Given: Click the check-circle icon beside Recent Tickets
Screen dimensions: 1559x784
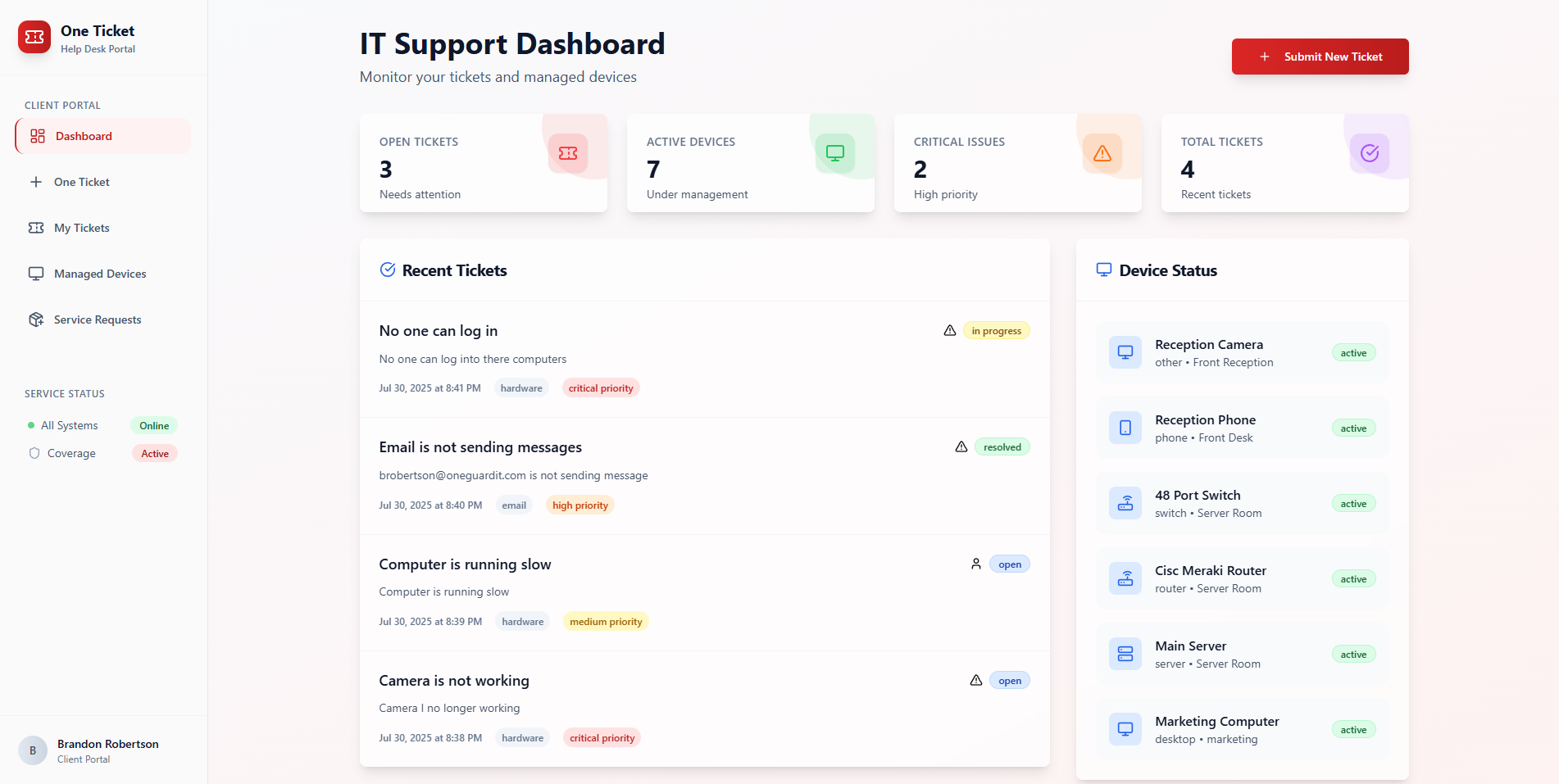Looking at the screenshot, I should (x=388, y=270).
